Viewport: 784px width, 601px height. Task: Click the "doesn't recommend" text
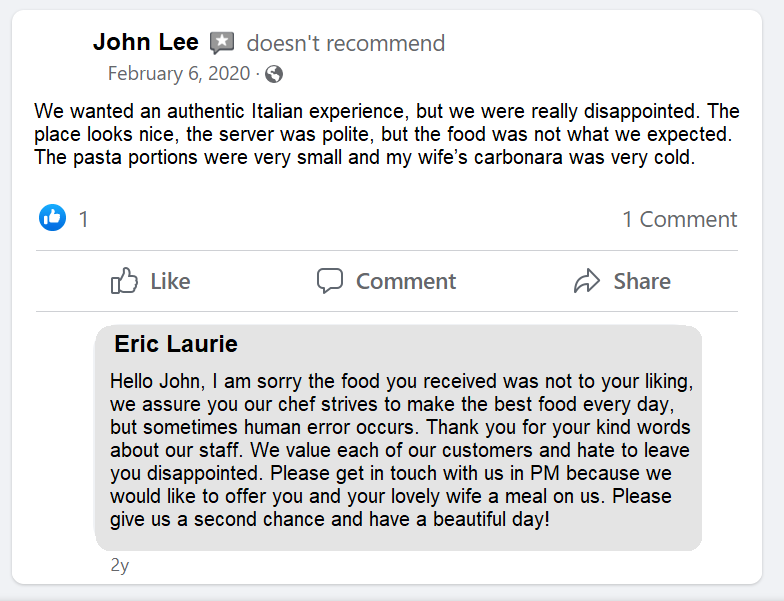pyautogui.click(x=345, y=43)
